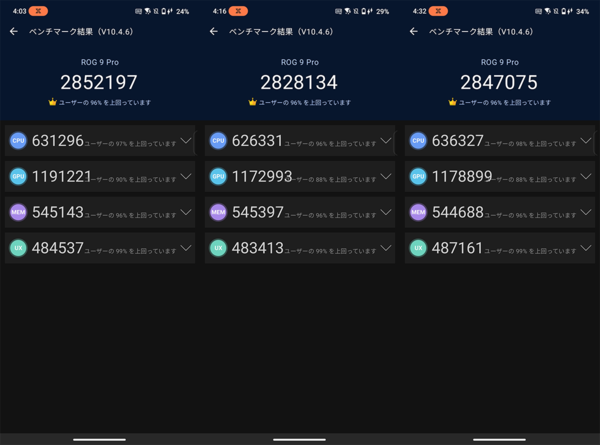The width and height of the screenshot is (600, 445).
Task: Expand MEM score 545143 details
Action: (x=186, y=212)
